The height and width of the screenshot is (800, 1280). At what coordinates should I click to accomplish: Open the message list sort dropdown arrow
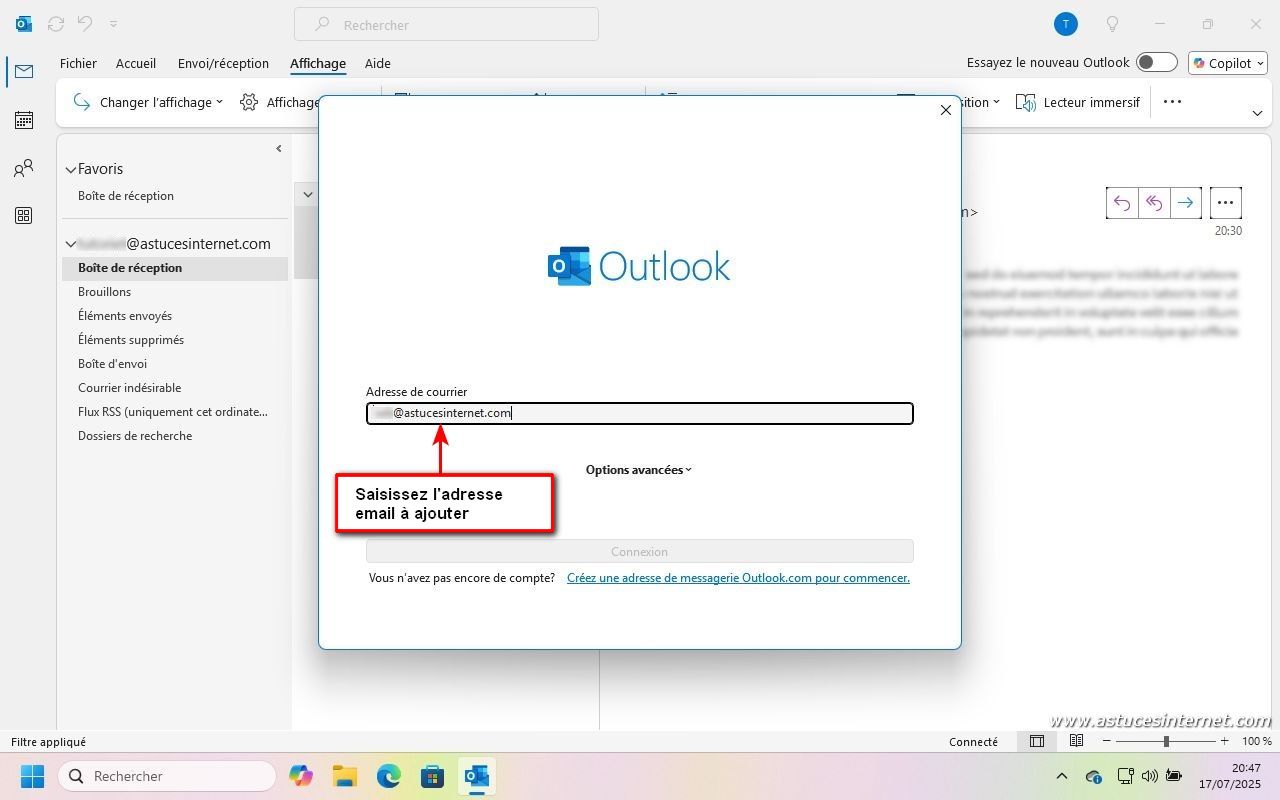click(308, 194)
